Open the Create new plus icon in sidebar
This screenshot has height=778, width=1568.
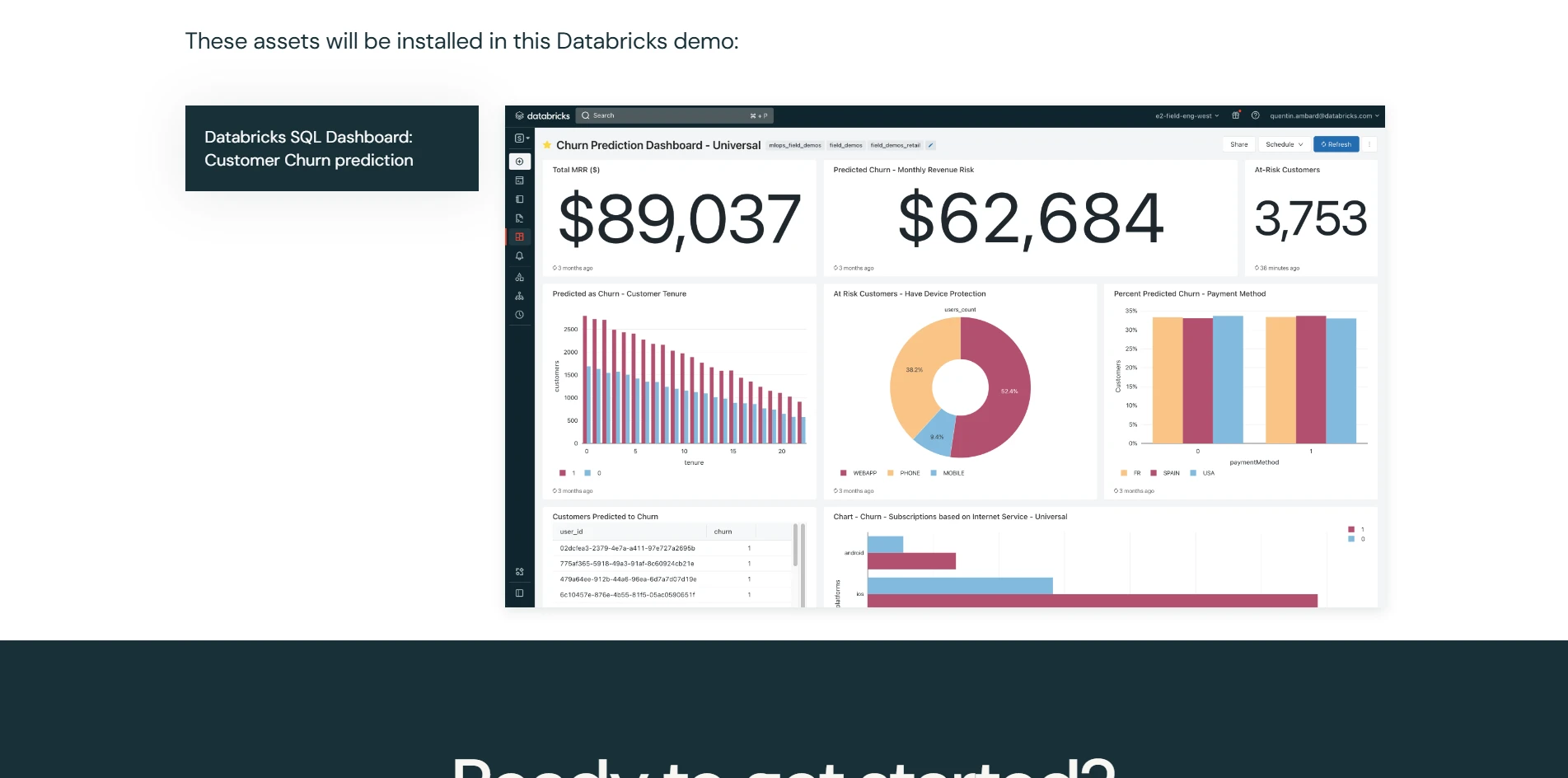519,162
